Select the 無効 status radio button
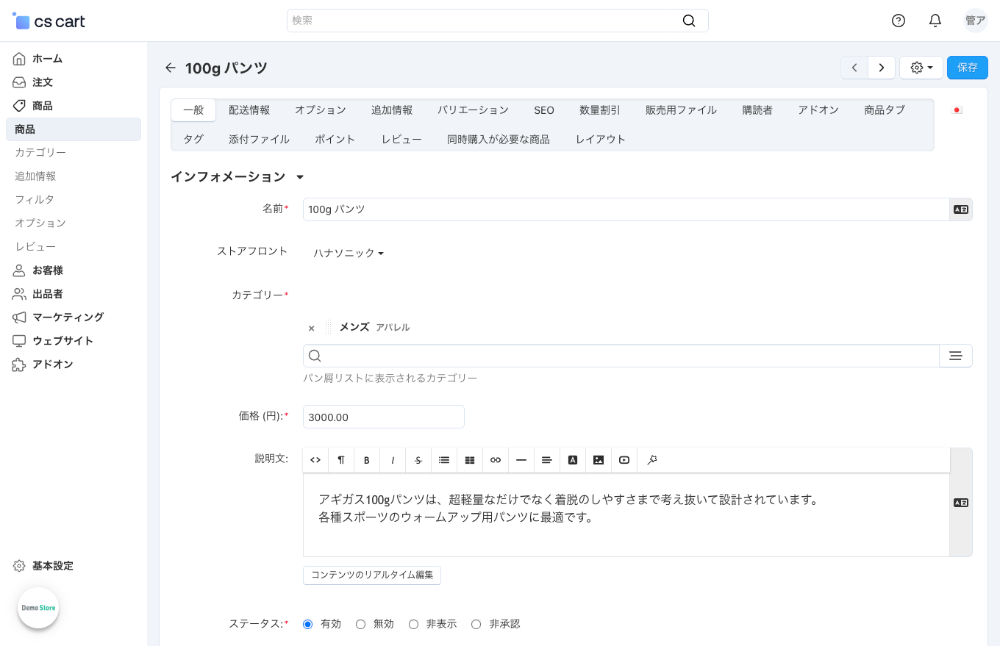Viewport: 1000px width, 646px height. coord(360,623)
